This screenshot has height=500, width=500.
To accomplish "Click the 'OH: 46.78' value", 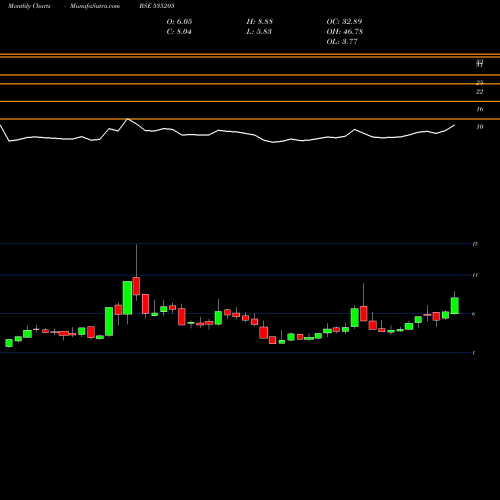I will coord(345,32).
